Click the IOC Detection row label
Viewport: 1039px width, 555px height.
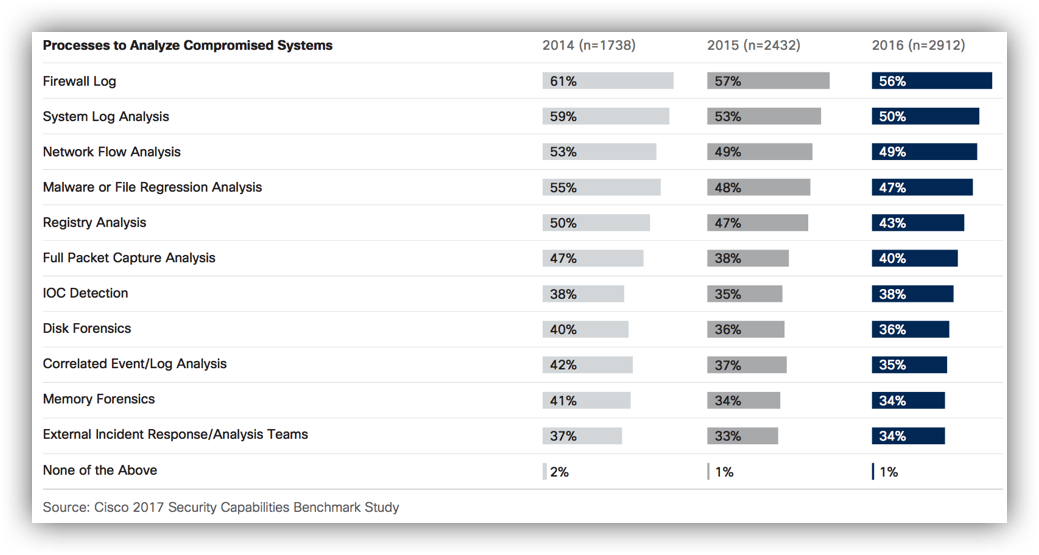[x=86, y=293]
